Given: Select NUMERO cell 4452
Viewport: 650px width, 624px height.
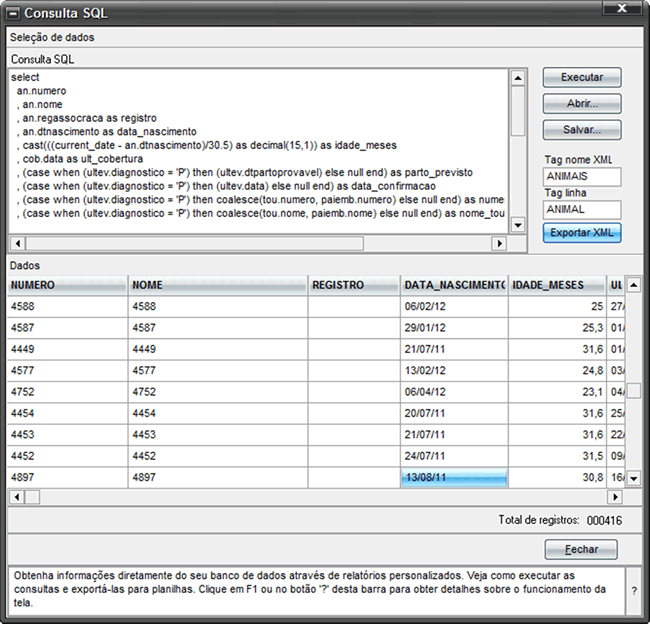Looking at the screenshot, I should [x=67, y=456].
